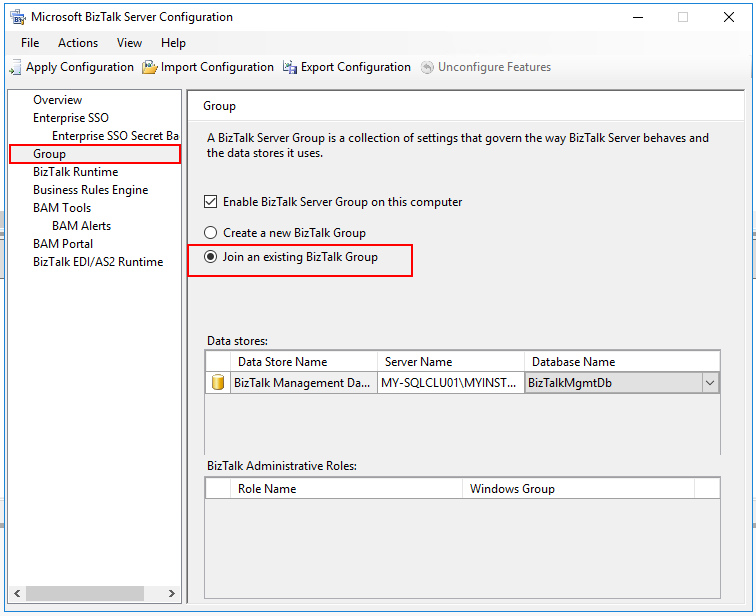Click the Export Configuration icon

(x=289, y=67)
